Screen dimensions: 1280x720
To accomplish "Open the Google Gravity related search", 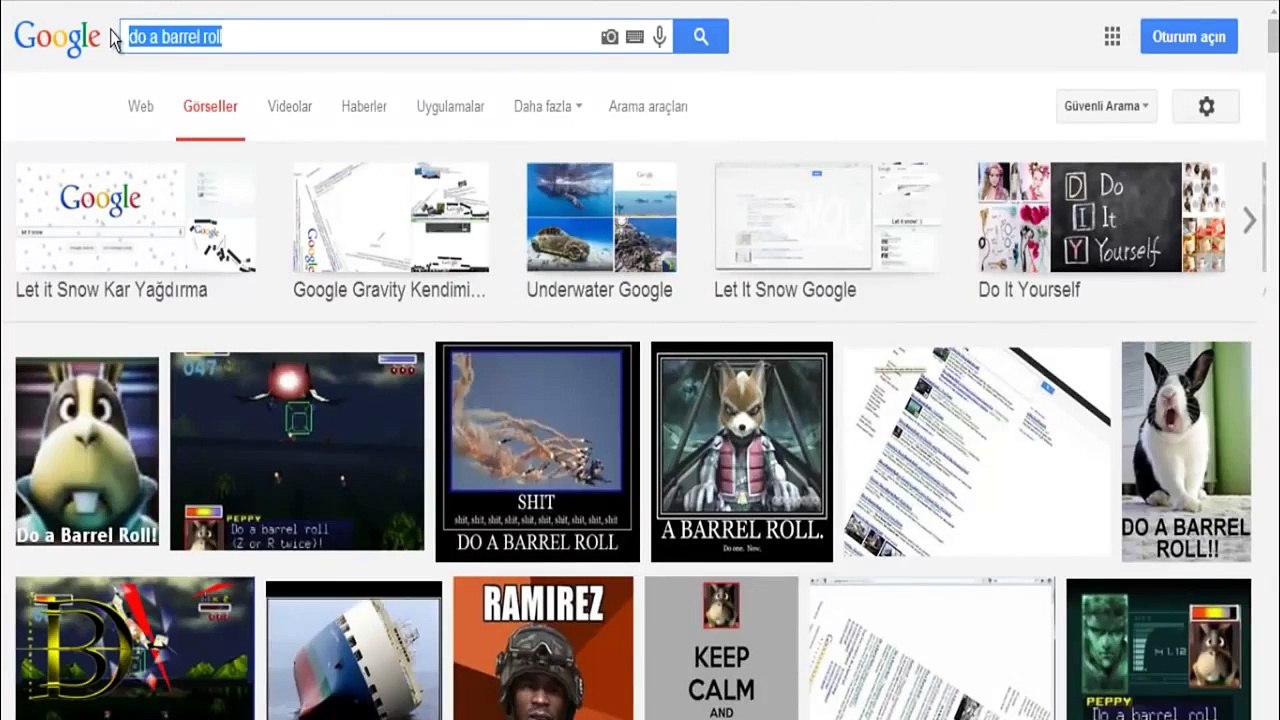I will tap(391, 233).
